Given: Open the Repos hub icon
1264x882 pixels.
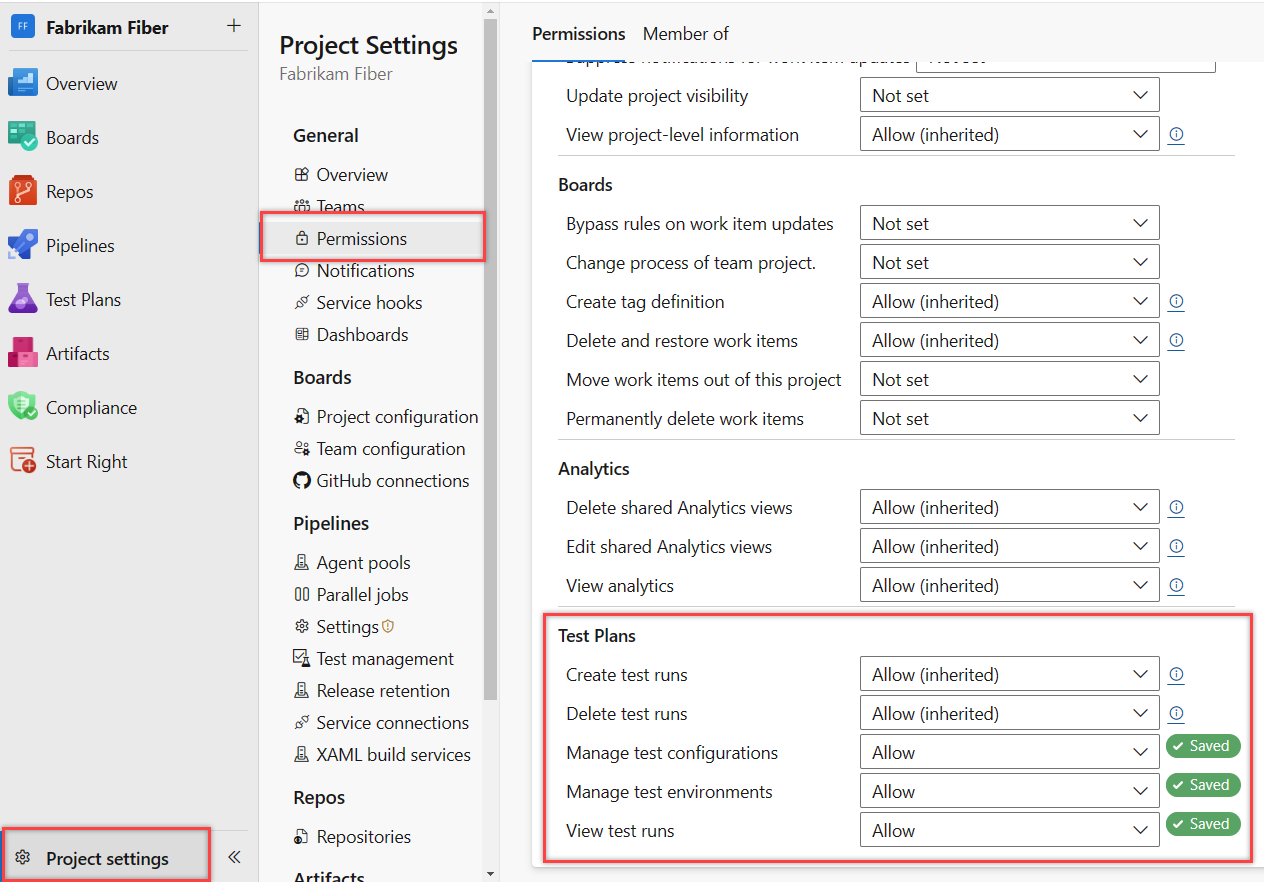Looking at the screenshot, I should [22, 192].
